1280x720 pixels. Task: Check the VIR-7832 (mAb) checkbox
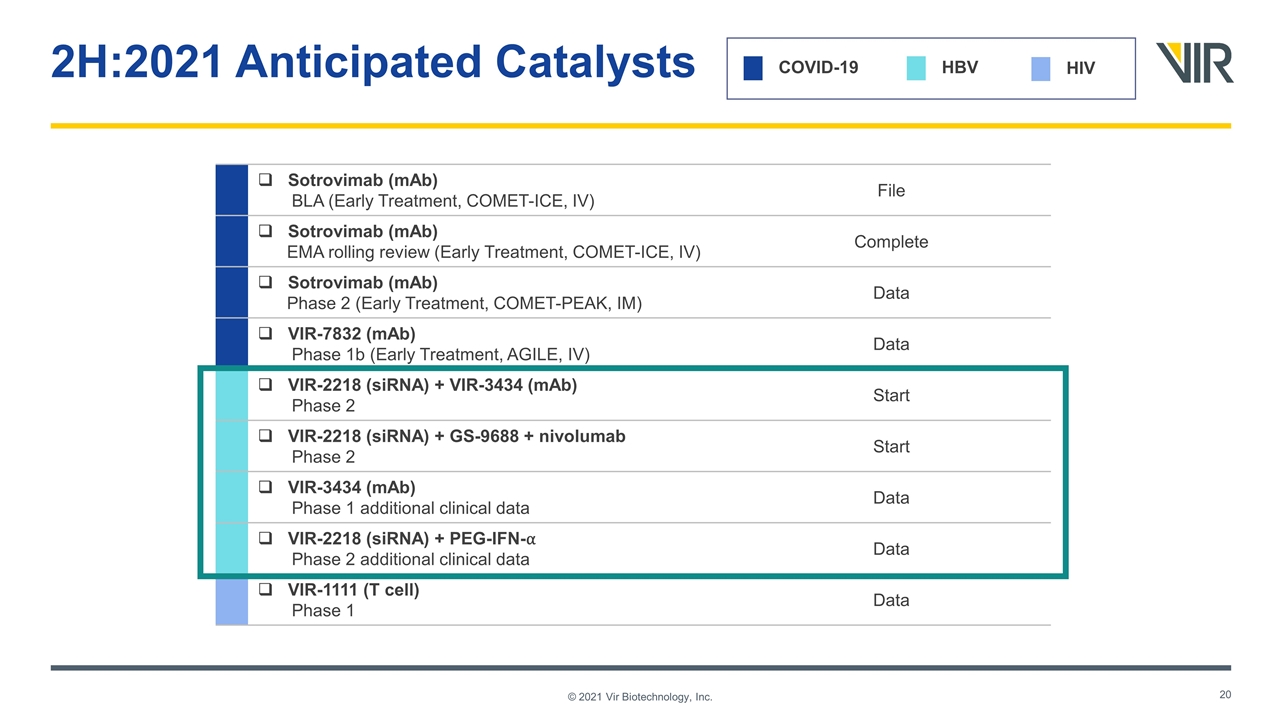point(266,334)
